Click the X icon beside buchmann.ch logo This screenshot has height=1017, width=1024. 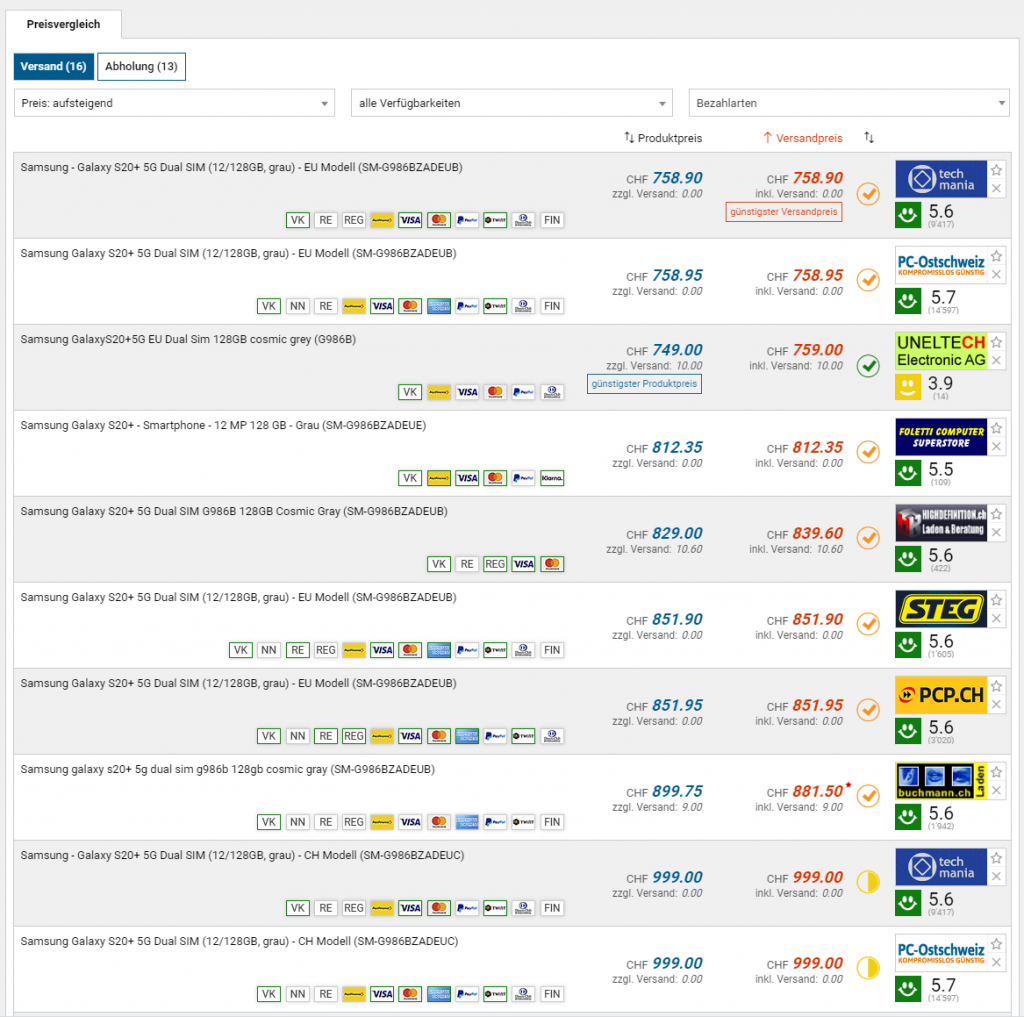point(996,791)
